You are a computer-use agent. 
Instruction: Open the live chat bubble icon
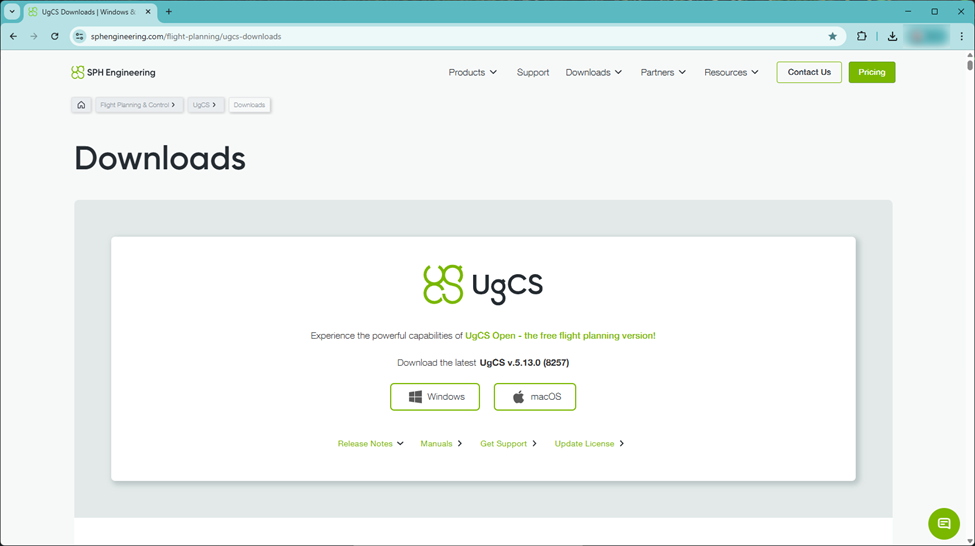coord(943,523)
